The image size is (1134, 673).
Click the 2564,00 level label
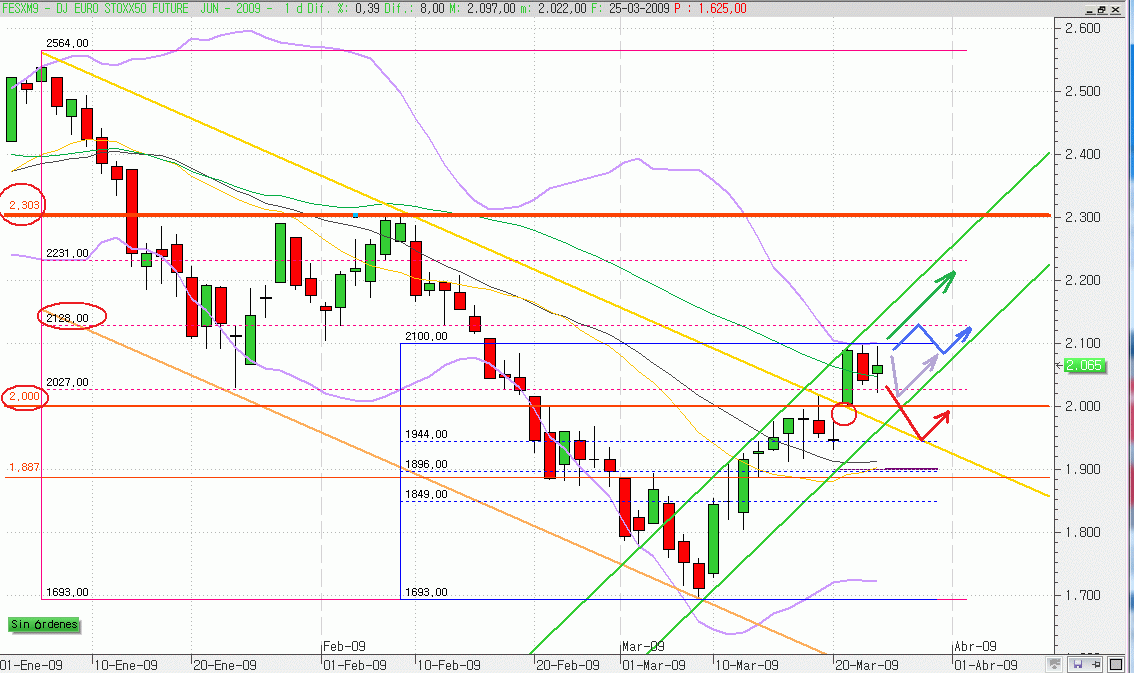tap(67, 43)
